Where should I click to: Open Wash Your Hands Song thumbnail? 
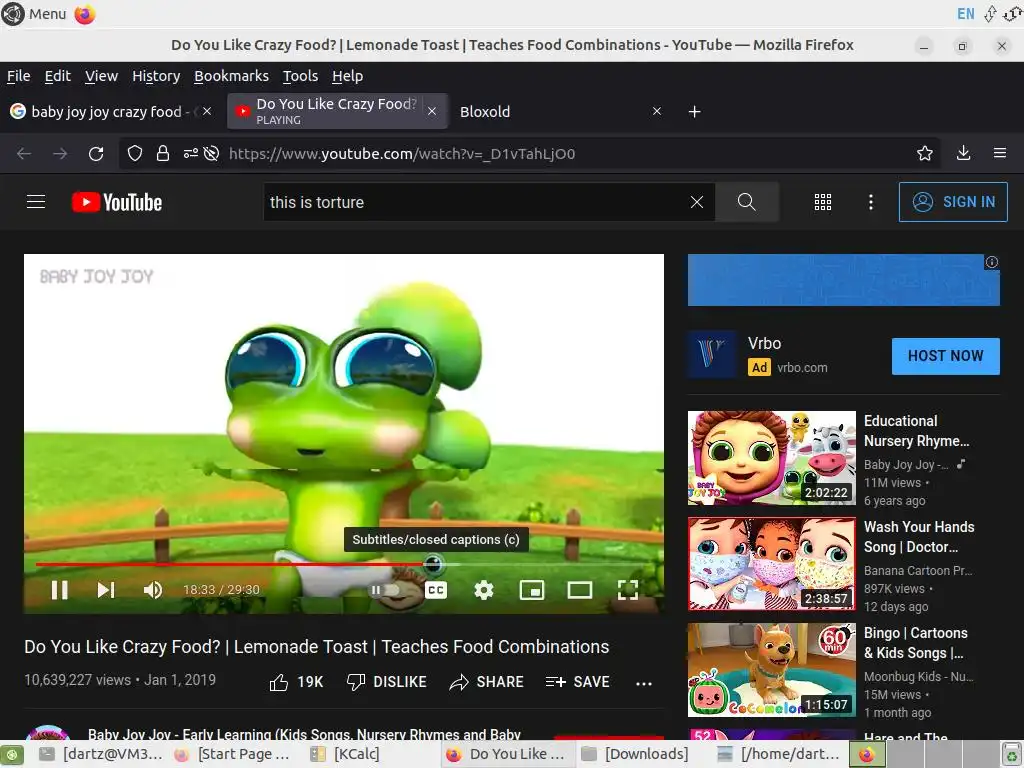point(771,564)
